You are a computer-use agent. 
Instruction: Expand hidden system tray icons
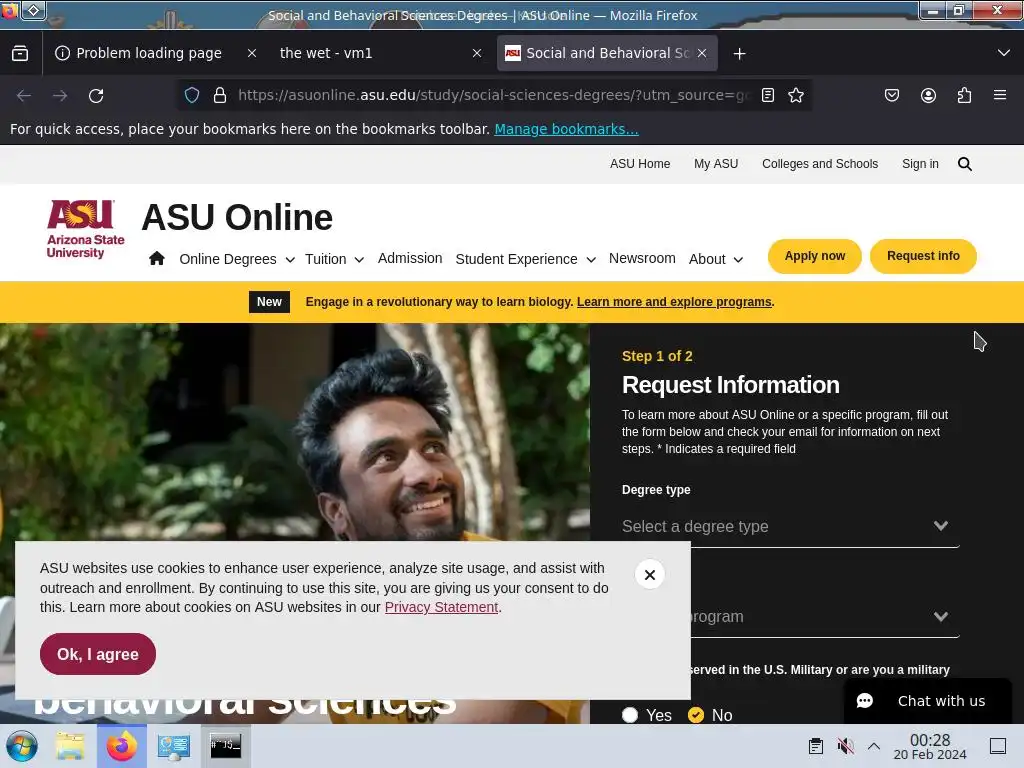[874, 746]
